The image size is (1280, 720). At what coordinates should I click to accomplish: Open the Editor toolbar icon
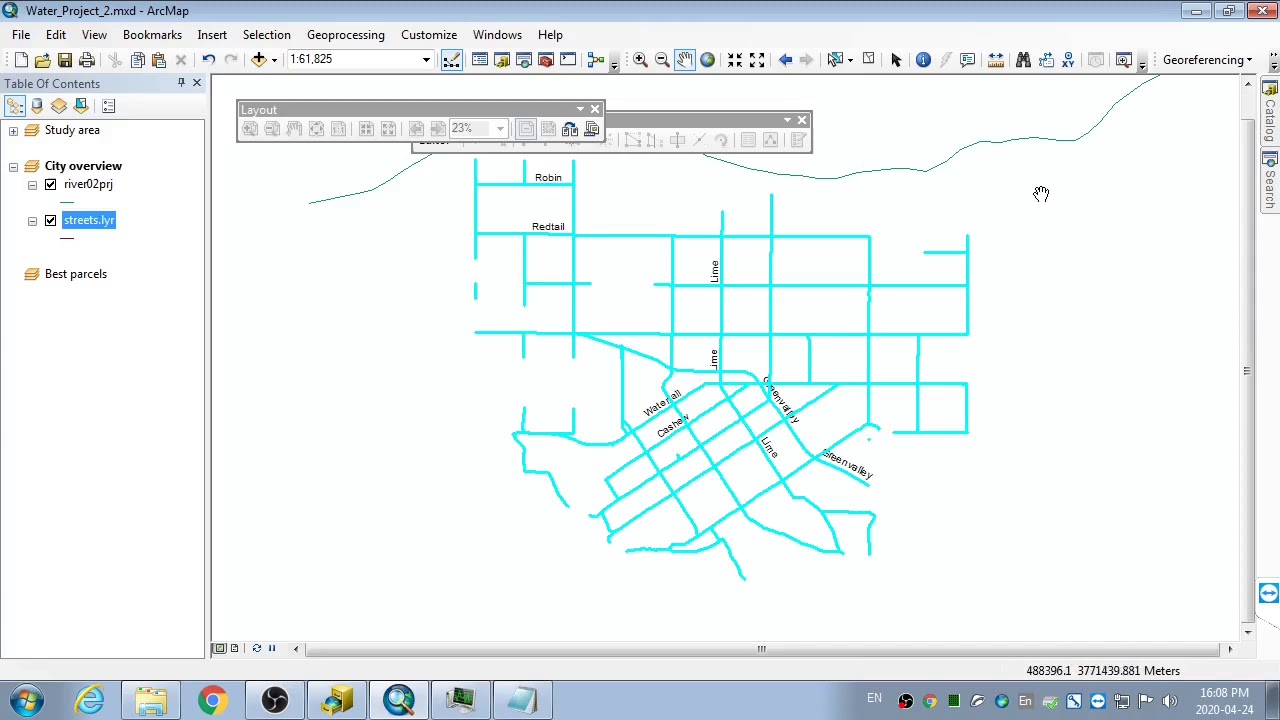point(452,60)
